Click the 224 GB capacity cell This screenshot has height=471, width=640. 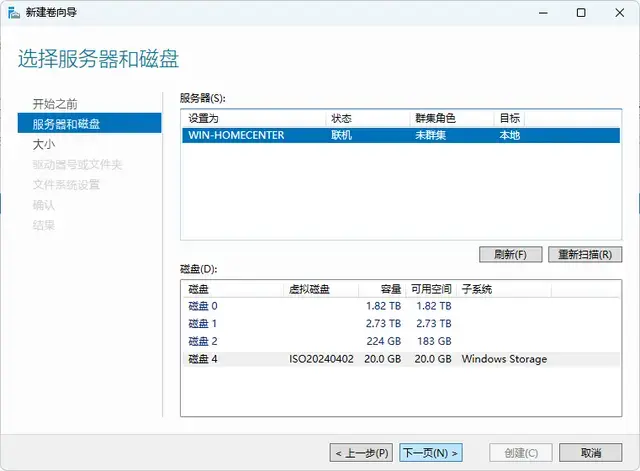[x=384, y=341]
